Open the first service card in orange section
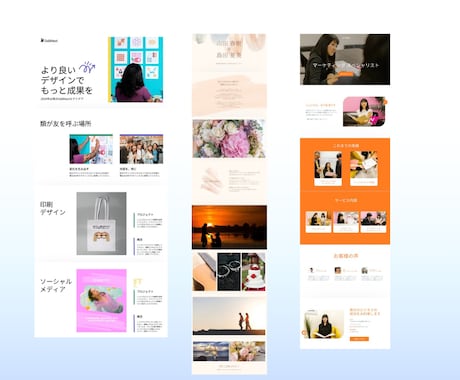This screenshot has width=460, height=380. coord(318,222)
